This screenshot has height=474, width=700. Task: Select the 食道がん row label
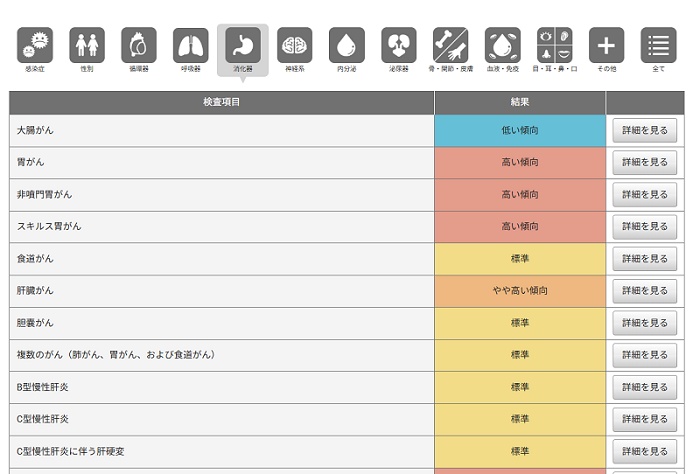pyautogui.click(x=36, y=259)
